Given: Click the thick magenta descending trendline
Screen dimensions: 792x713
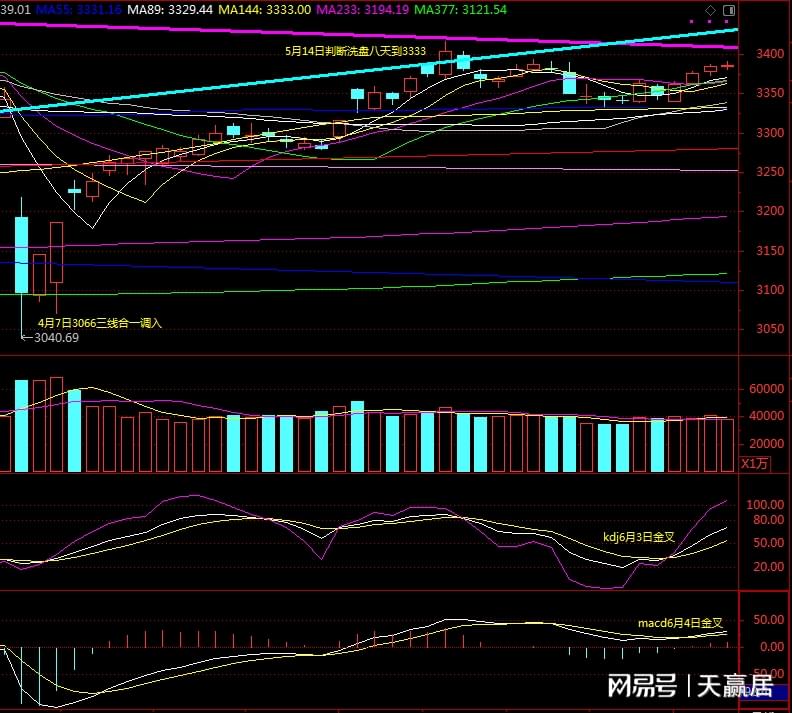Looking at the screenshot, I should pos(369,35).
